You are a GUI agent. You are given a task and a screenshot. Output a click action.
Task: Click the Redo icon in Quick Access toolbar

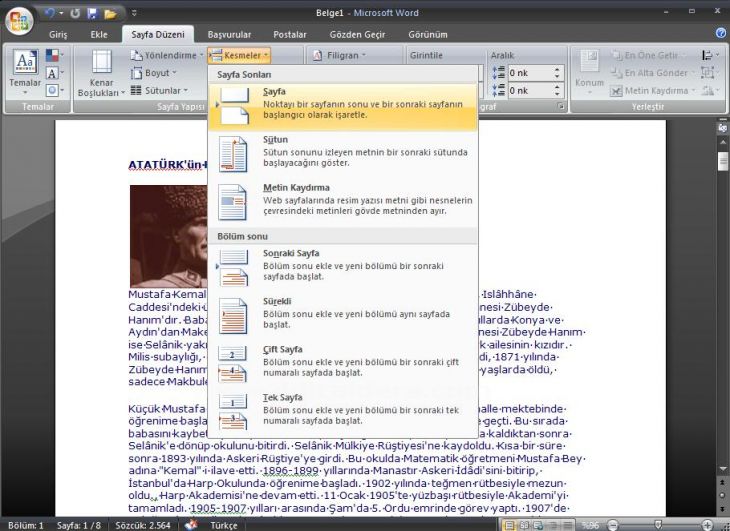pyautogui.click(x=75, y=13)
